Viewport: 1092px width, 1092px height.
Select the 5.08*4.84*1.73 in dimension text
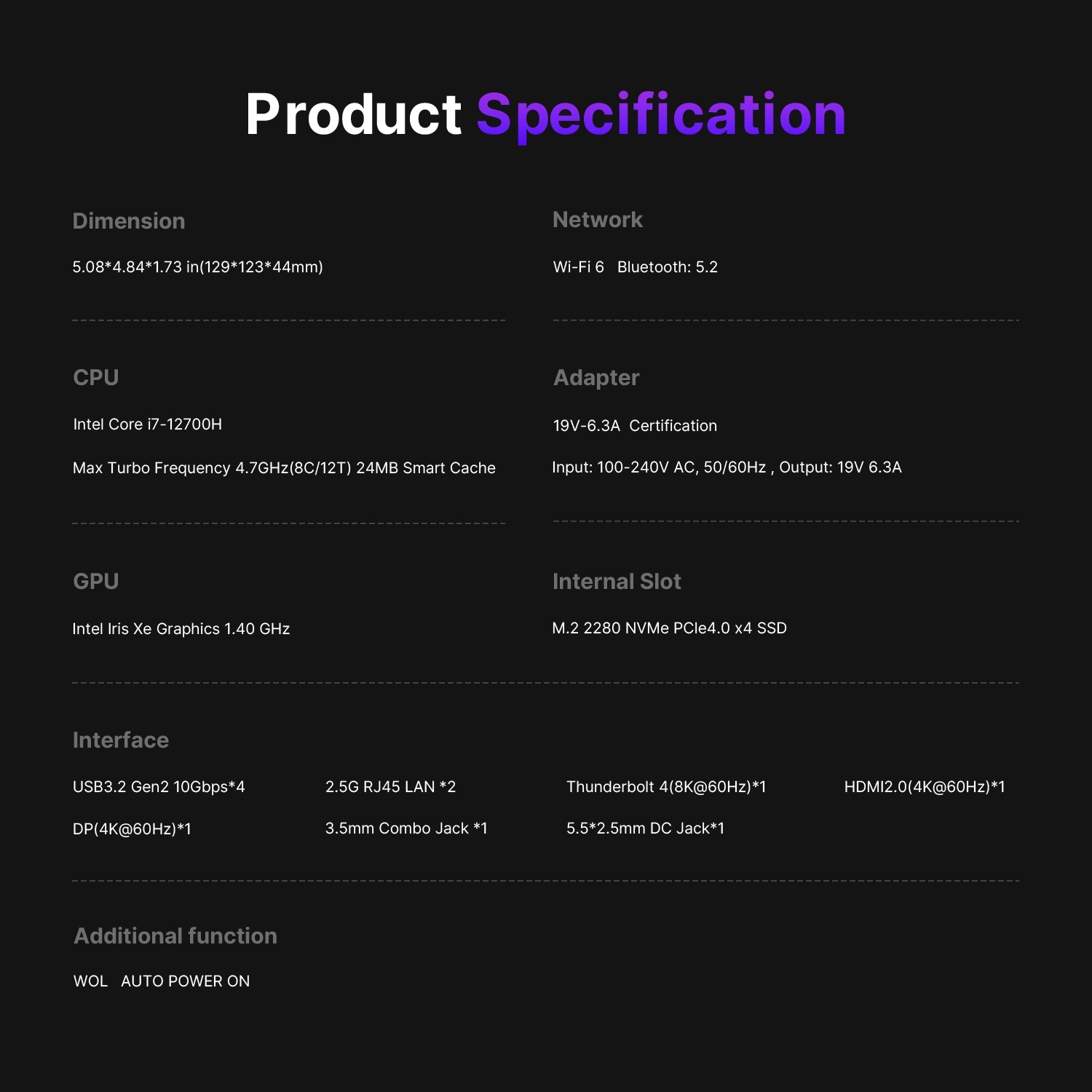coord(197,267)
